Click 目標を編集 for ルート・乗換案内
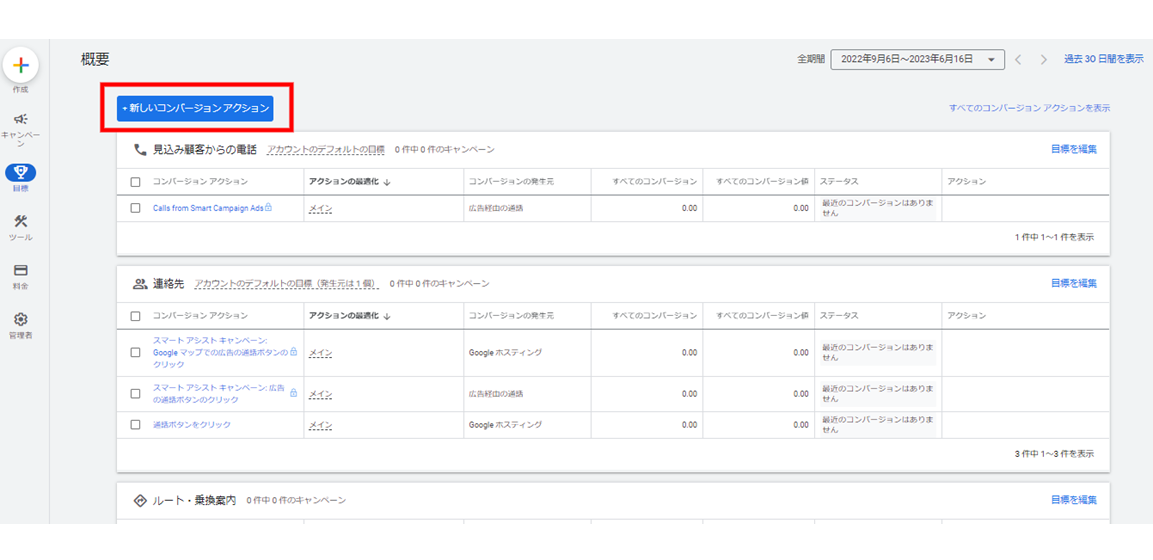 tap(1073, 500)
